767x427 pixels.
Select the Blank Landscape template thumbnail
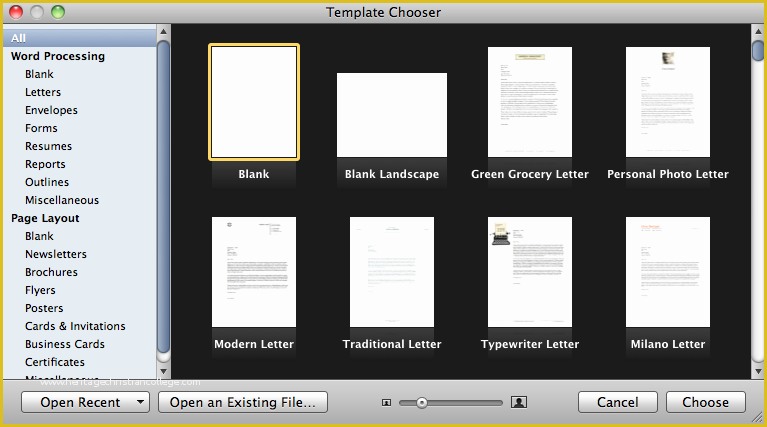tap(392, 115)
